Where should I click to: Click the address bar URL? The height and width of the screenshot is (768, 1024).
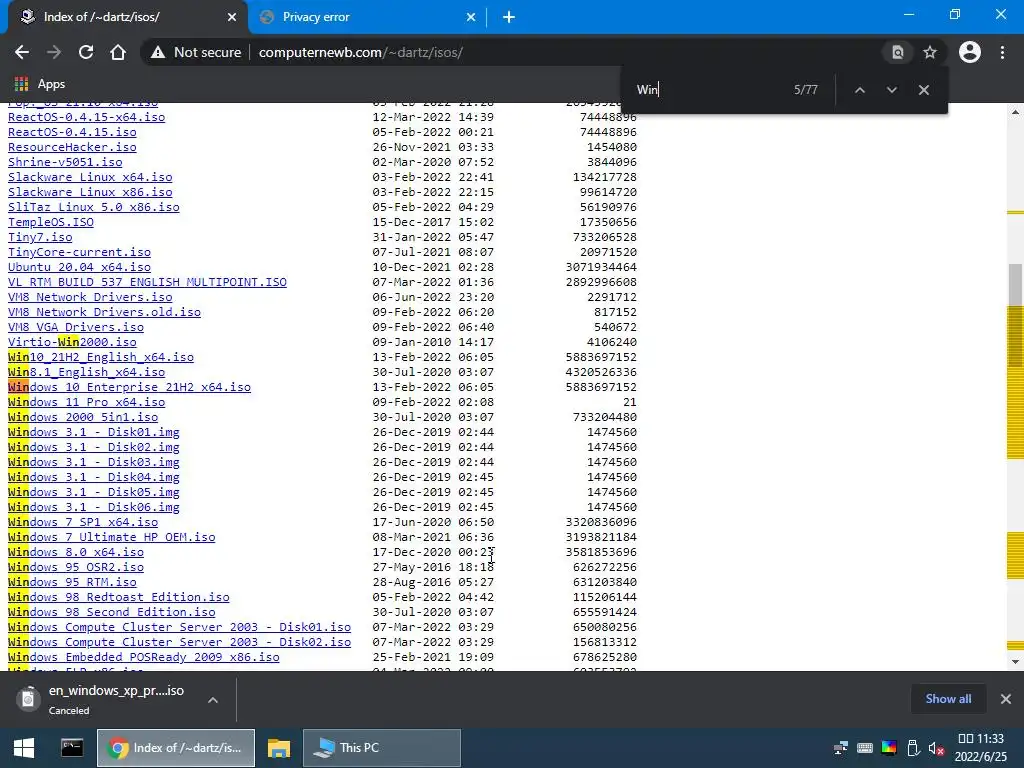360,52
